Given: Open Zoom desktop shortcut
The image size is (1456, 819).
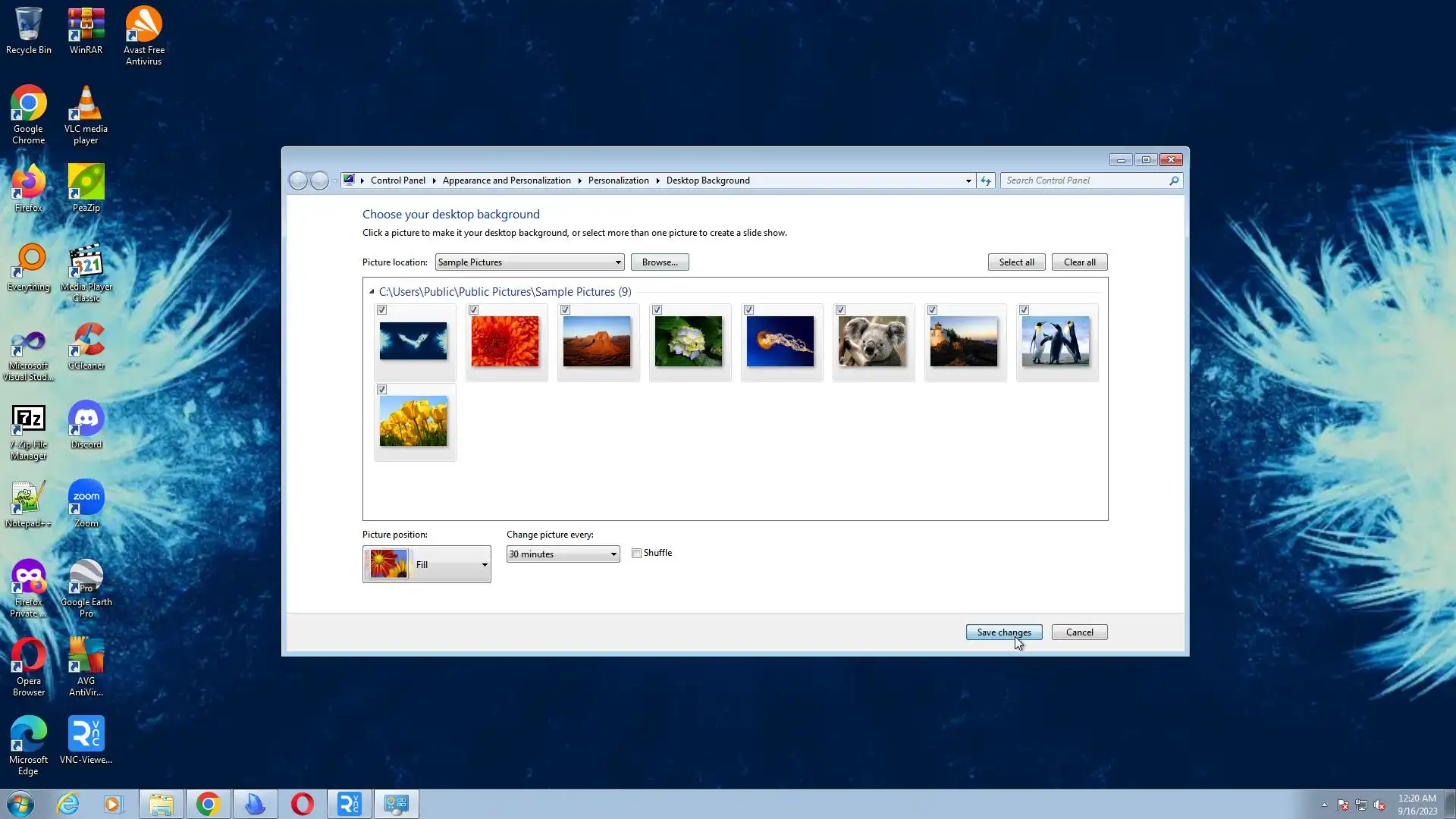Looking at the screenshot, I should coord(86,503).
